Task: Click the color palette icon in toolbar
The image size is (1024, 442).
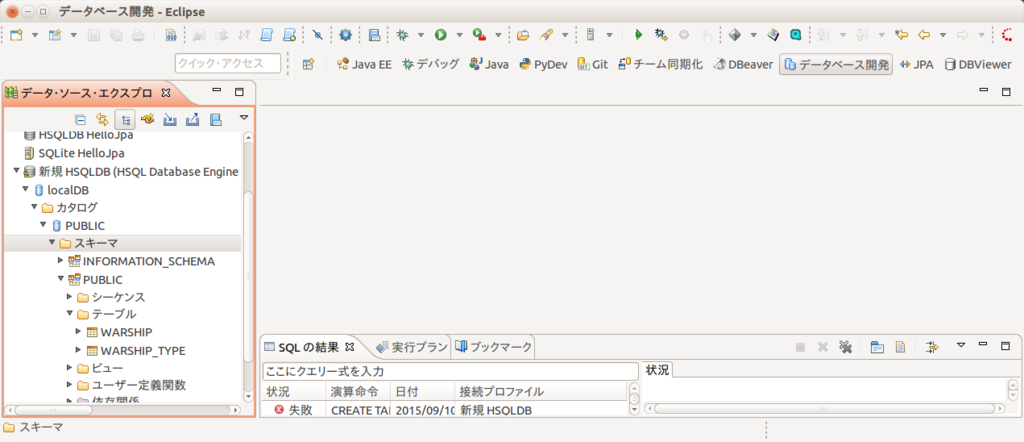Action: tap(773, 35)
